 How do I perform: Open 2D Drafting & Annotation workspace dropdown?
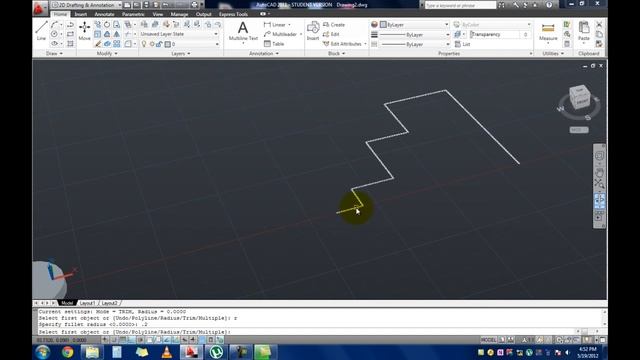tap(87, 5)
